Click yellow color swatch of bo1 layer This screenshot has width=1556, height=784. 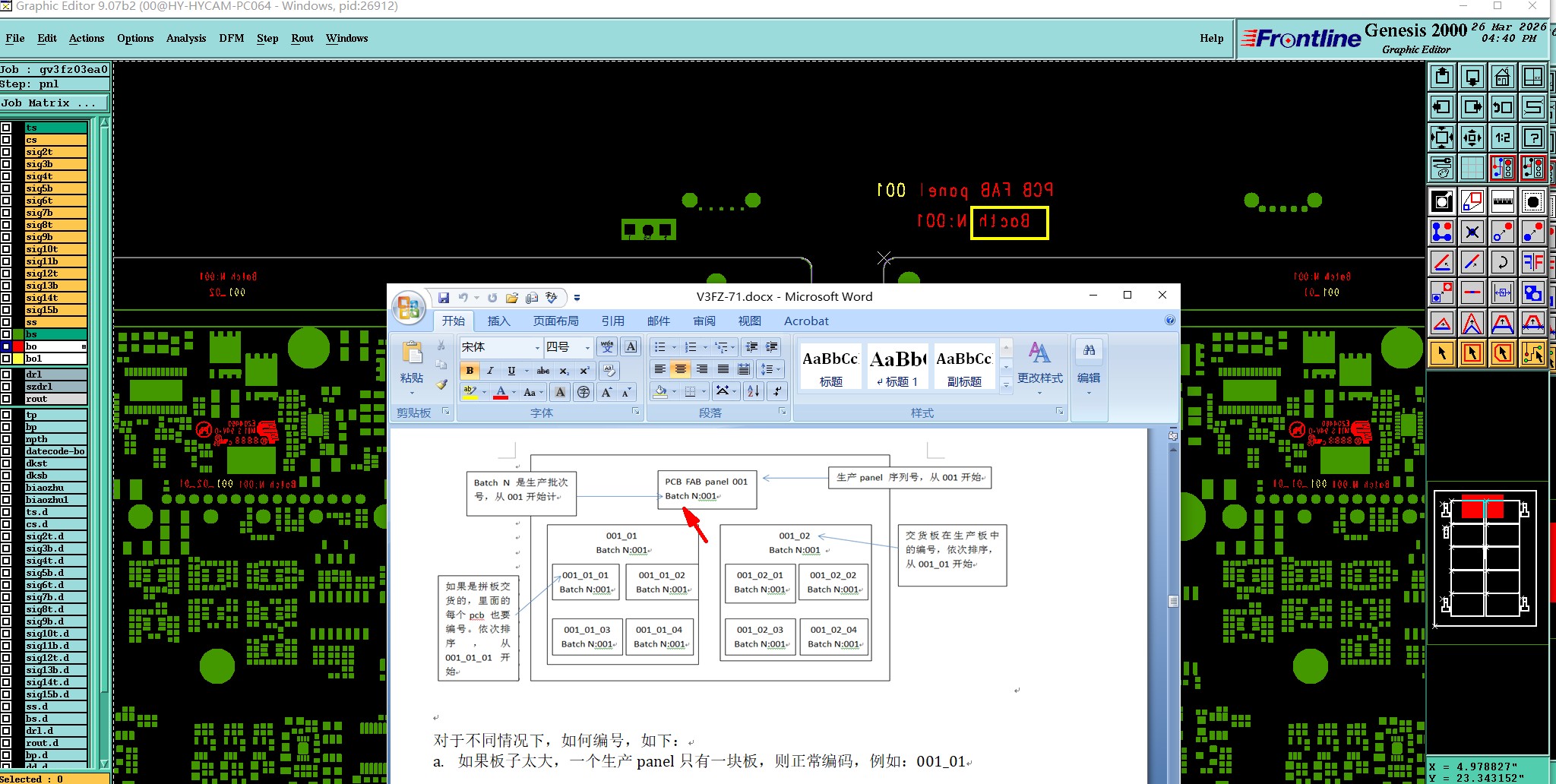point(18,359)
